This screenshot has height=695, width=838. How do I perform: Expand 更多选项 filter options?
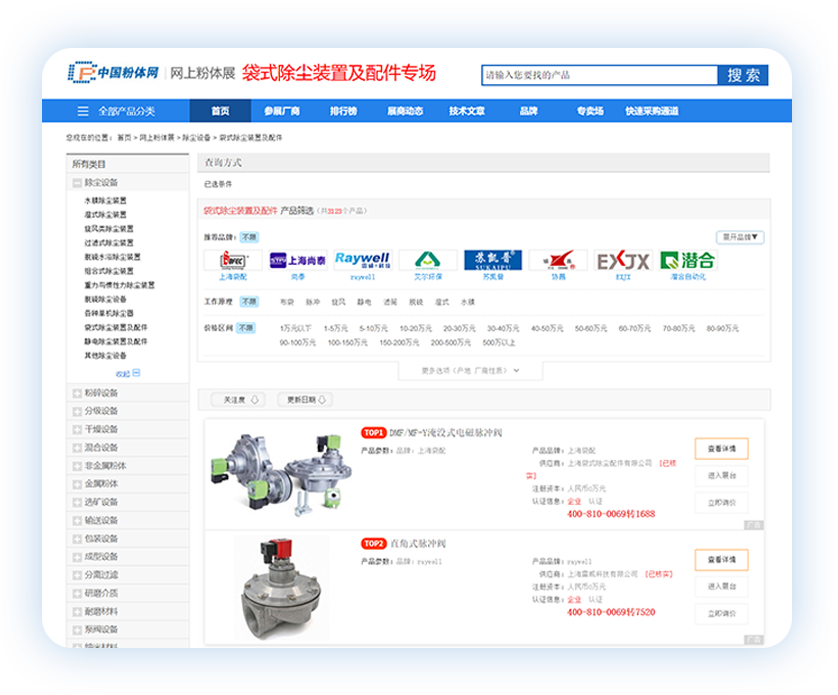point(471,370)
